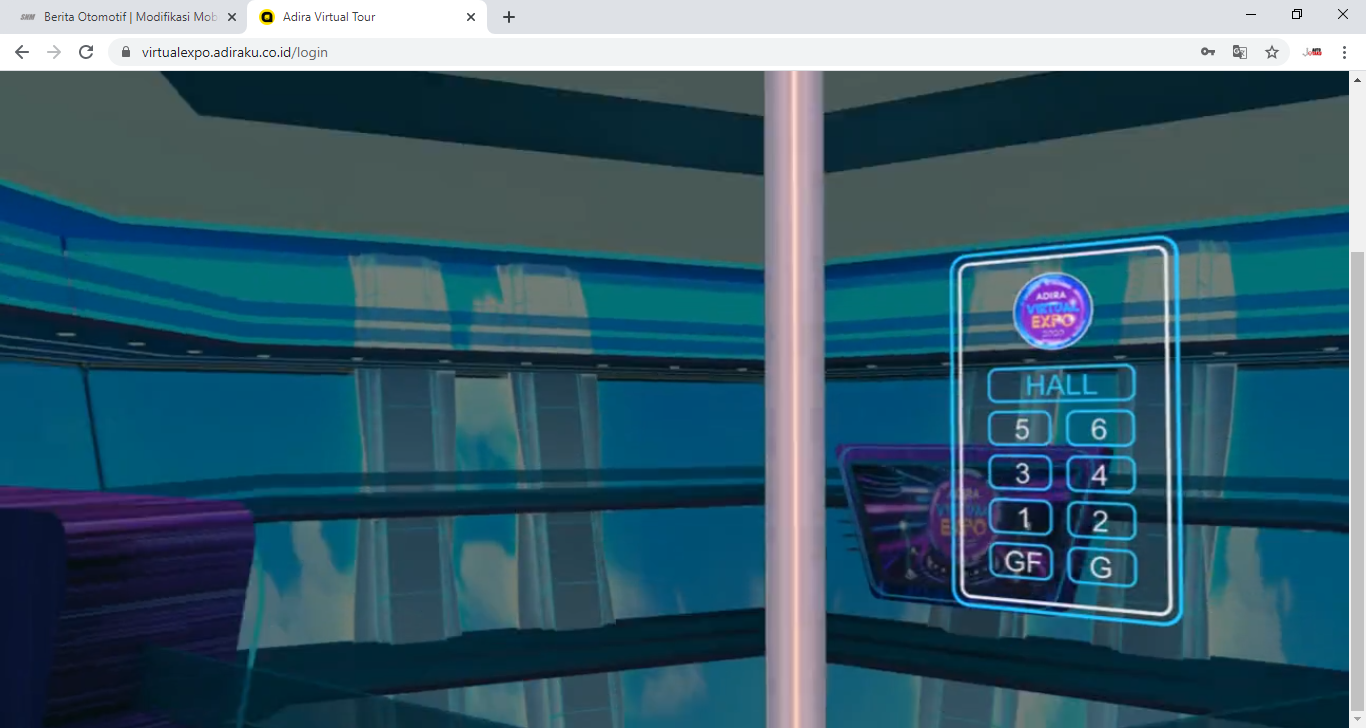Go to the GF floor
This screenshot has height=728, width=1366.
pyautogui.click(x=1022, y=562)
